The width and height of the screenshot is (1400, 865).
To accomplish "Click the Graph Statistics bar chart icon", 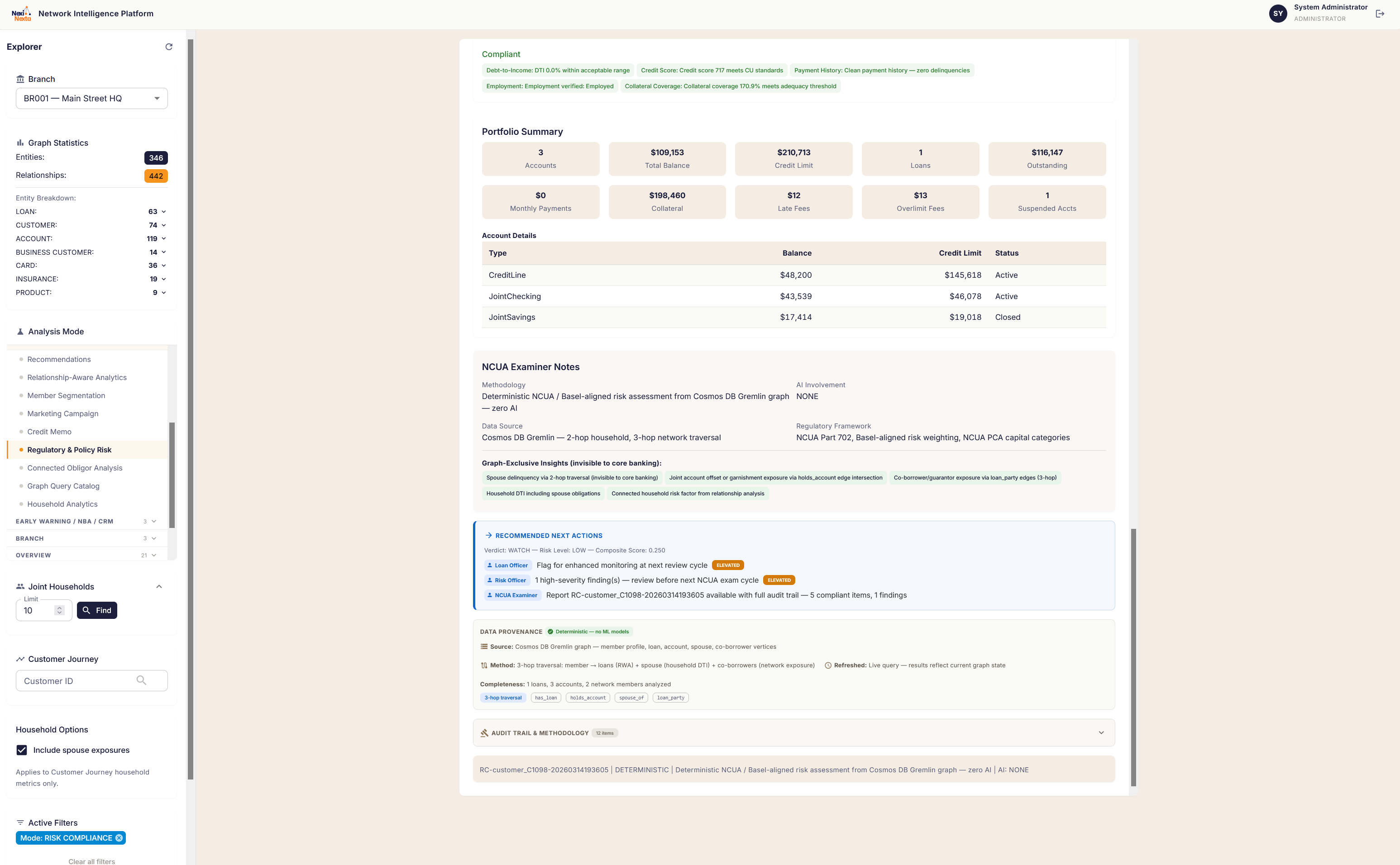I will pyautogui.click(x=21, y=142).
